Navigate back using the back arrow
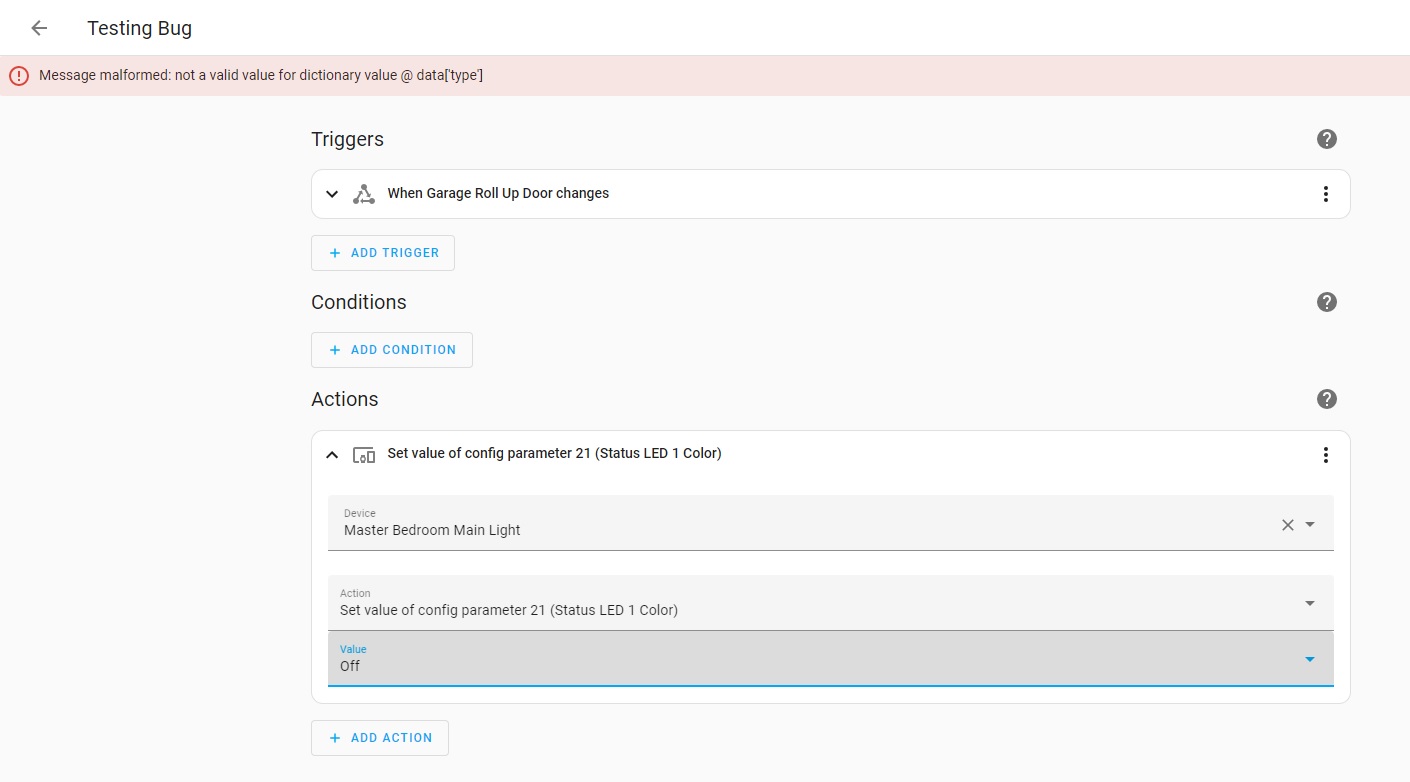1410x782 pixels. 38,27
